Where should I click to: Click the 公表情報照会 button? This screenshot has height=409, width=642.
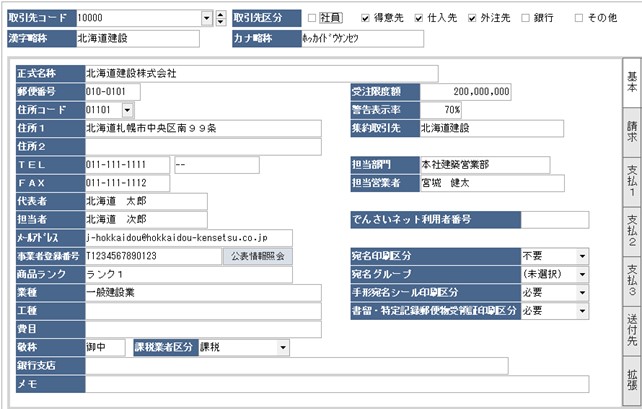point(257,256)
